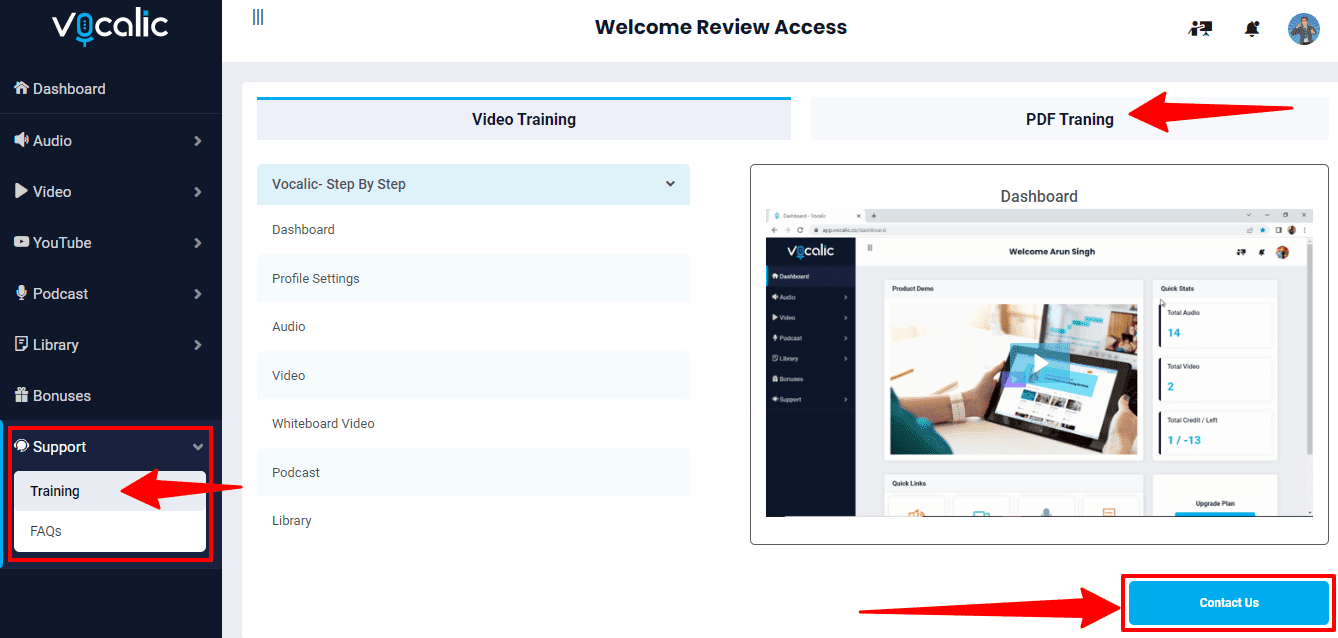Open the Audio training lesson

pos(473,326)
